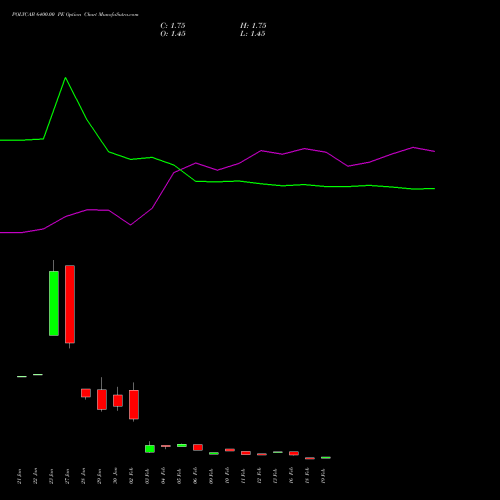This screenshot has height=500, width=500.
Task: Select the tall green candle for 23 Jan
Action: pyautogui.click(x=54, y=303)
